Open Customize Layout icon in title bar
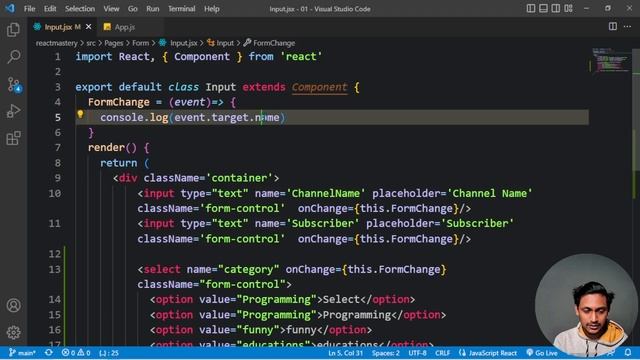Screen dimensions: 640x360 point(569,8)
